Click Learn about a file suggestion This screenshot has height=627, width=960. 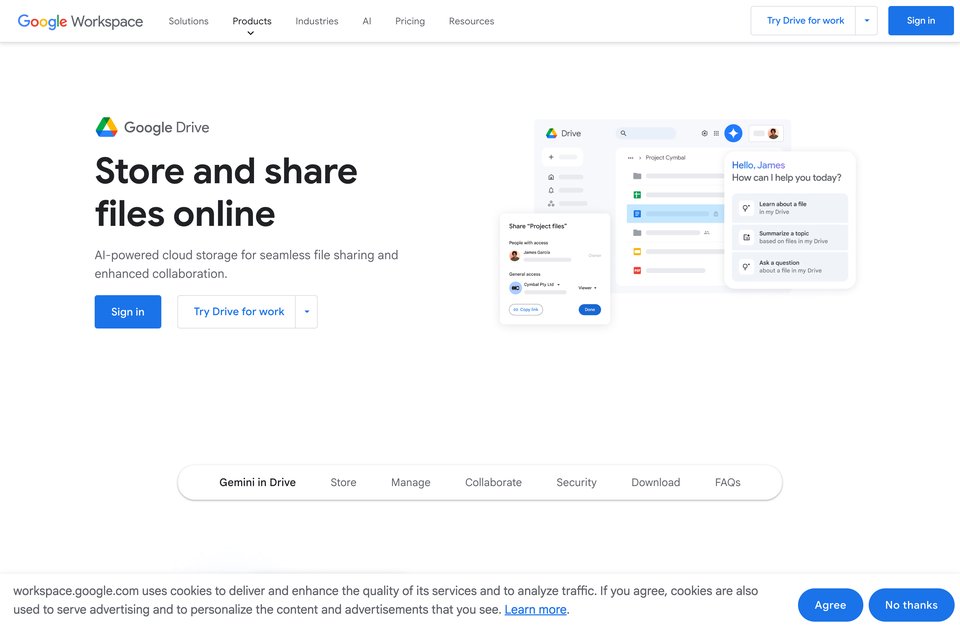coord(790,208)
